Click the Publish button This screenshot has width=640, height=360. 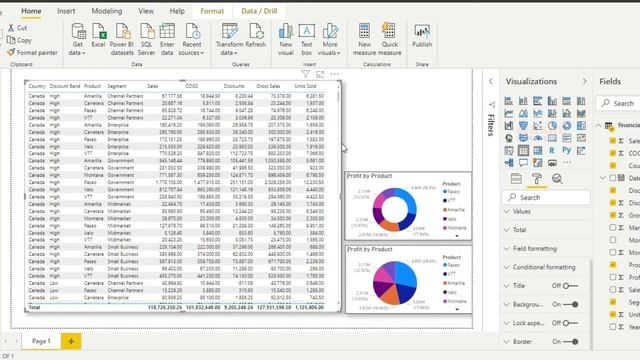422,36
